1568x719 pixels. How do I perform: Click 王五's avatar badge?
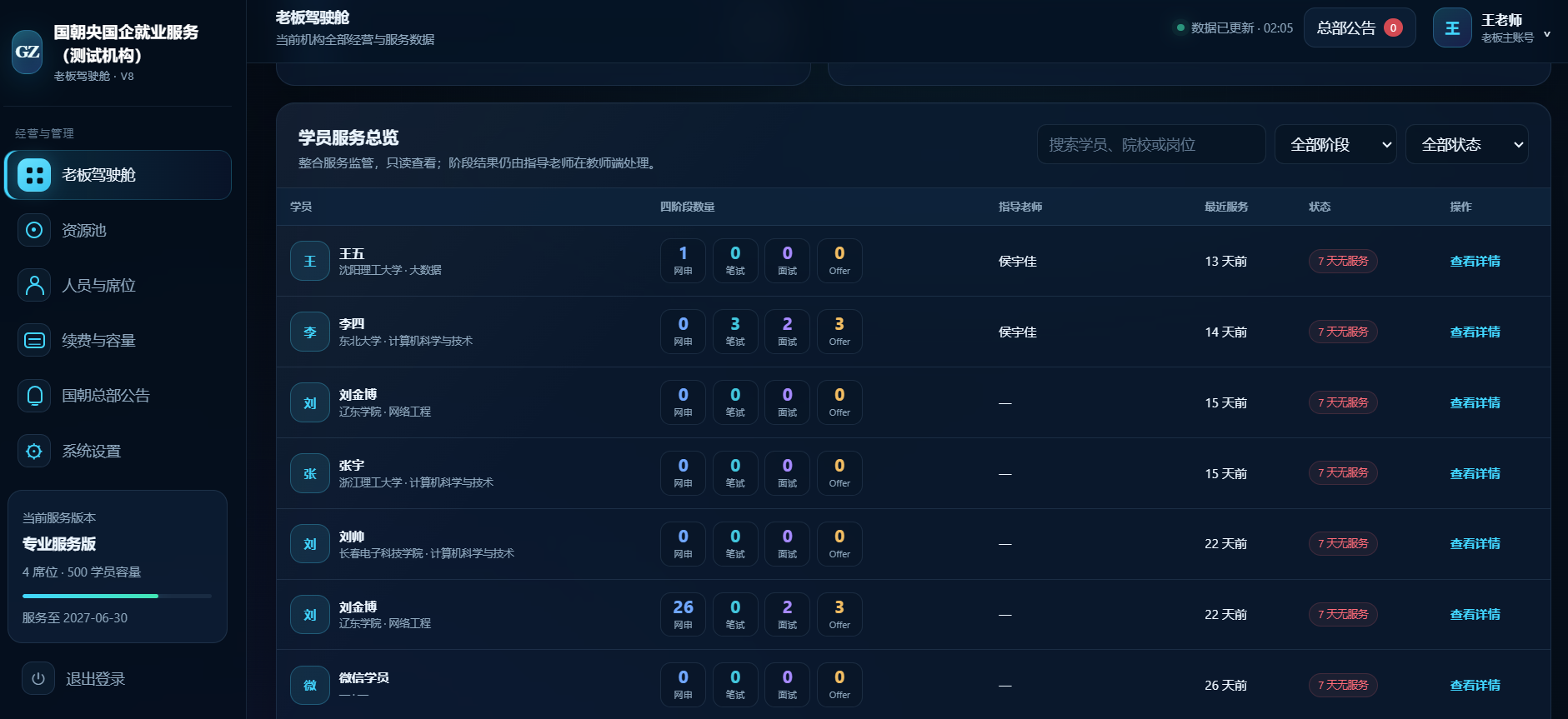click(310, 261)
